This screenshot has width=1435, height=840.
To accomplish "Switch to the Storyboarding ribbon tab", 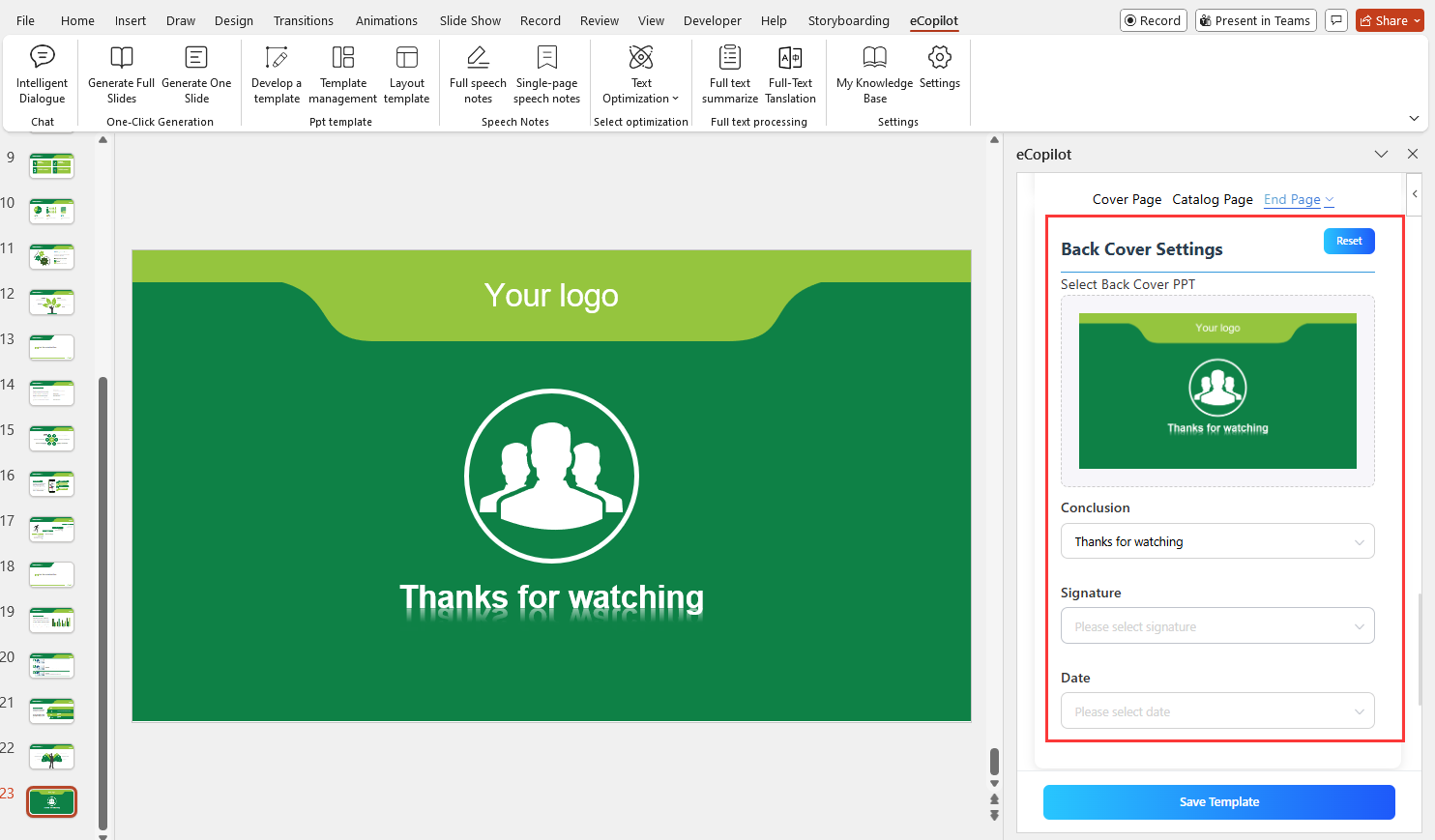I will (848, 20).
